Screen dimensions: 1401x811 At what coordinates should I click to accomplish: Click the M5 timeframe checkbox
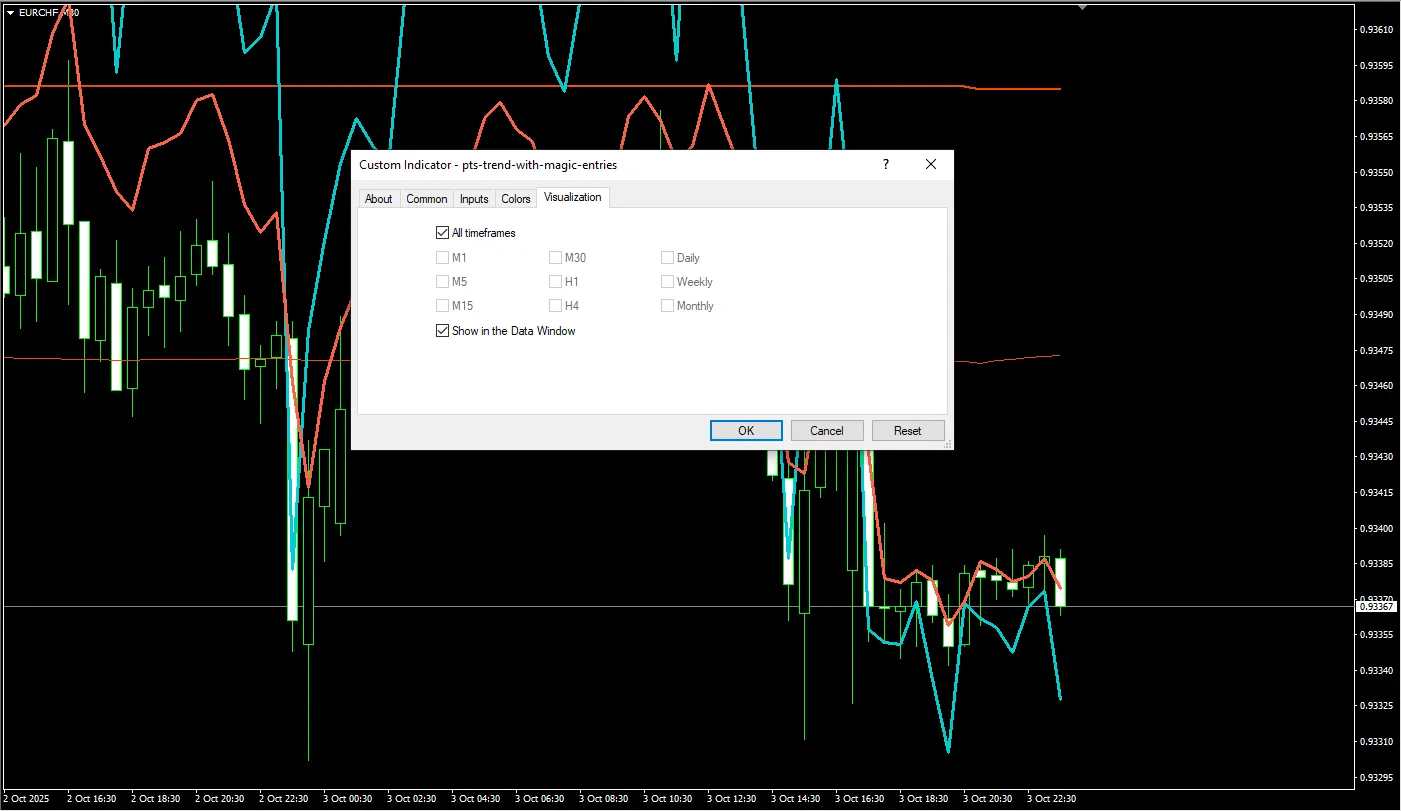point(443,282)
